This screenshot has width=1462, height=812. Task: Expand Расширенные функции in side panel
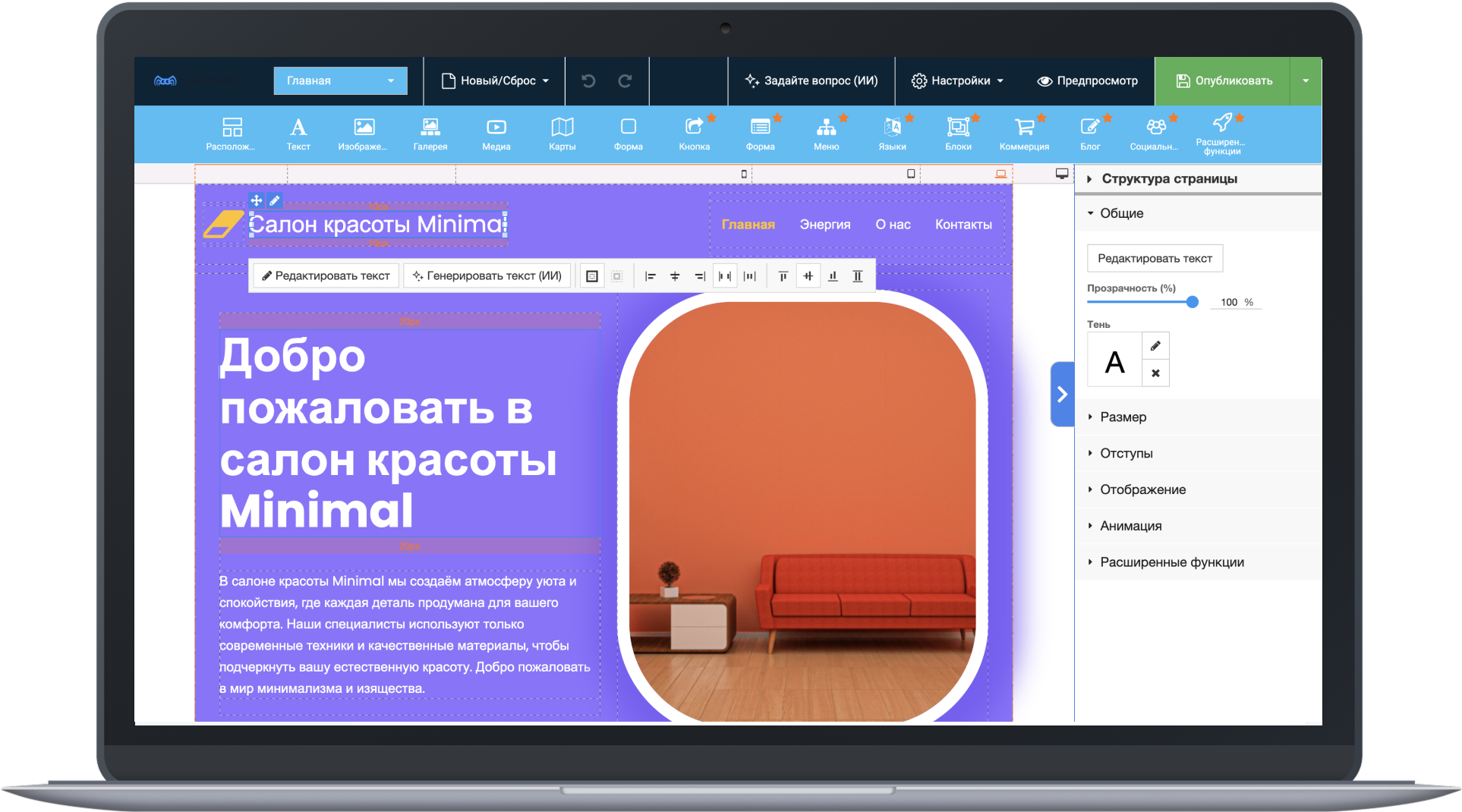(x=1198, y=562)
